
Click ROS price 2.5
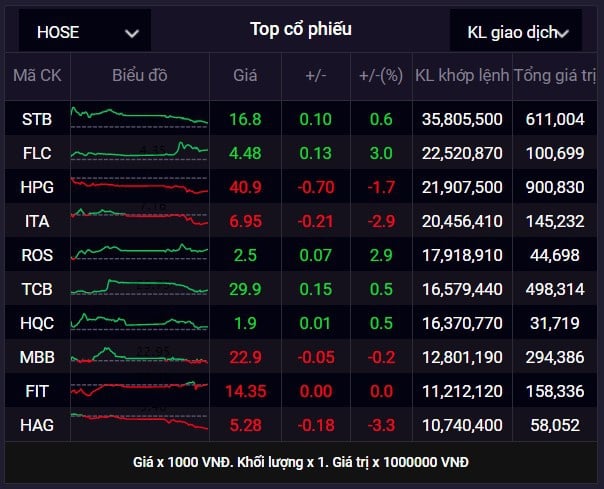point(245,255)
